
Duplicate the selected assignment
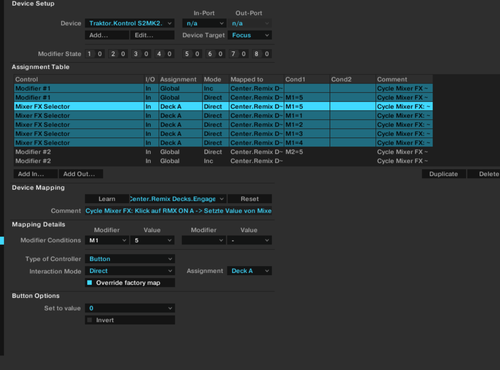click(444, 174)
